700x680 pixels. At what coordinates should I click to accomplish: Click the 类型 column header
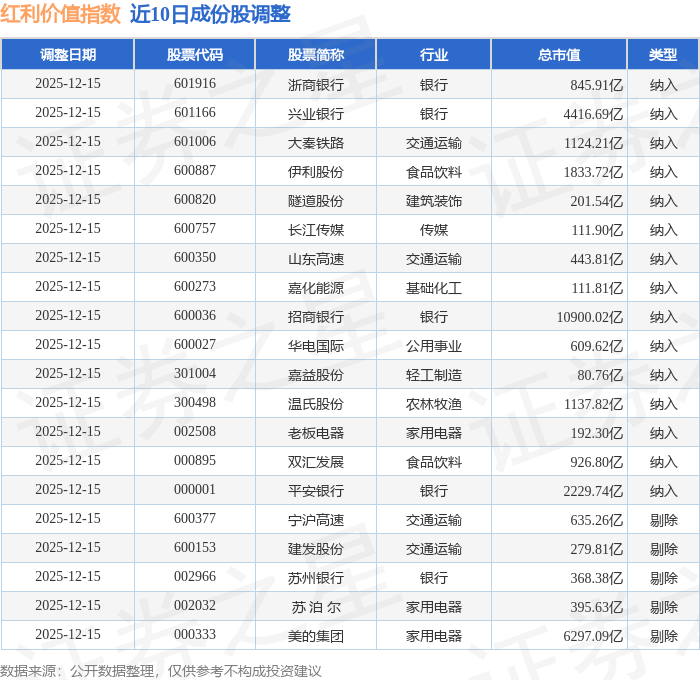(663, 54)
